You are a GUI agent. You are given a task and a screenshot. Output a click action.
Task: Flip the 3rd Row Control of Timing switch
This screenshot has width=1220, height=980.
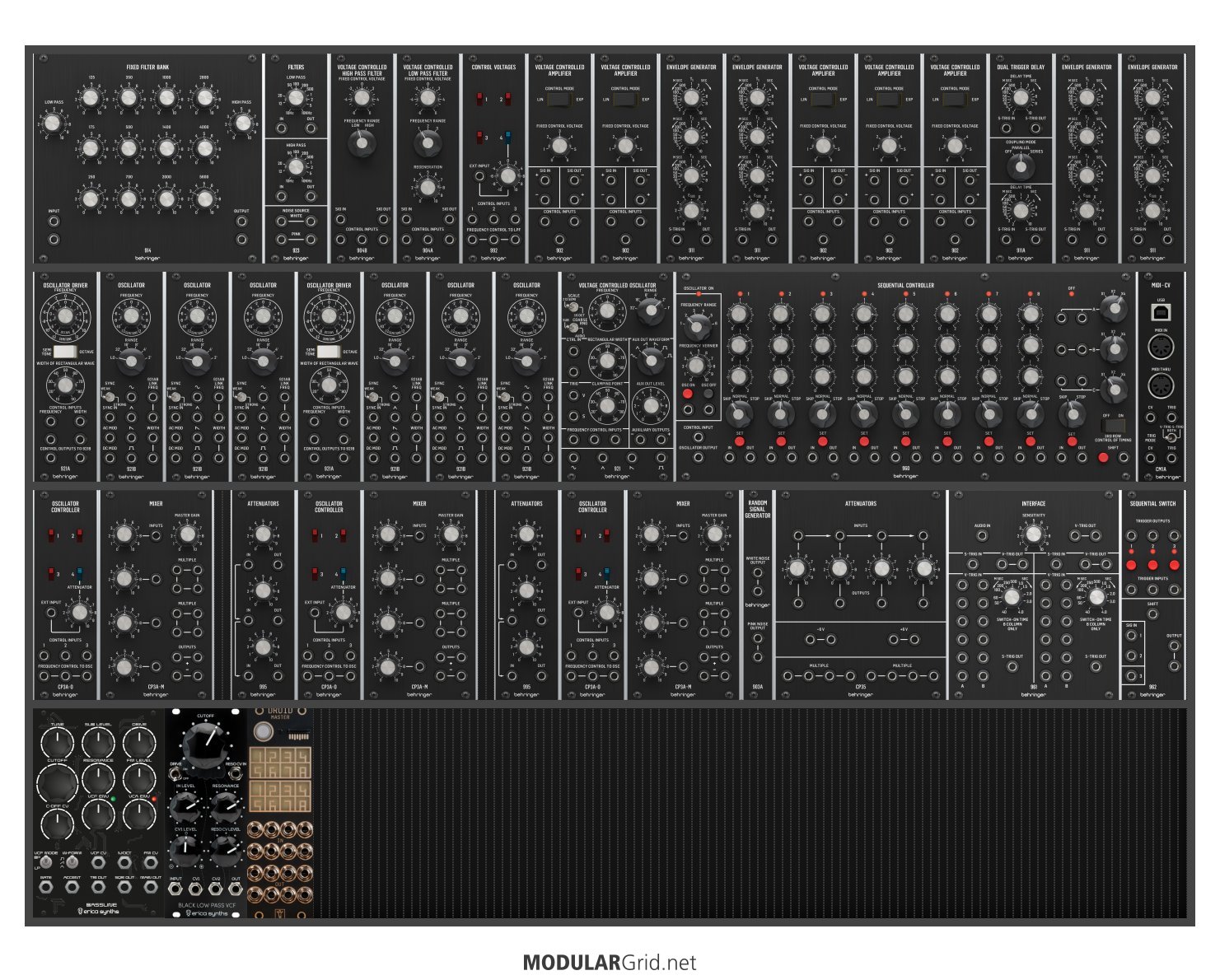1114,427
